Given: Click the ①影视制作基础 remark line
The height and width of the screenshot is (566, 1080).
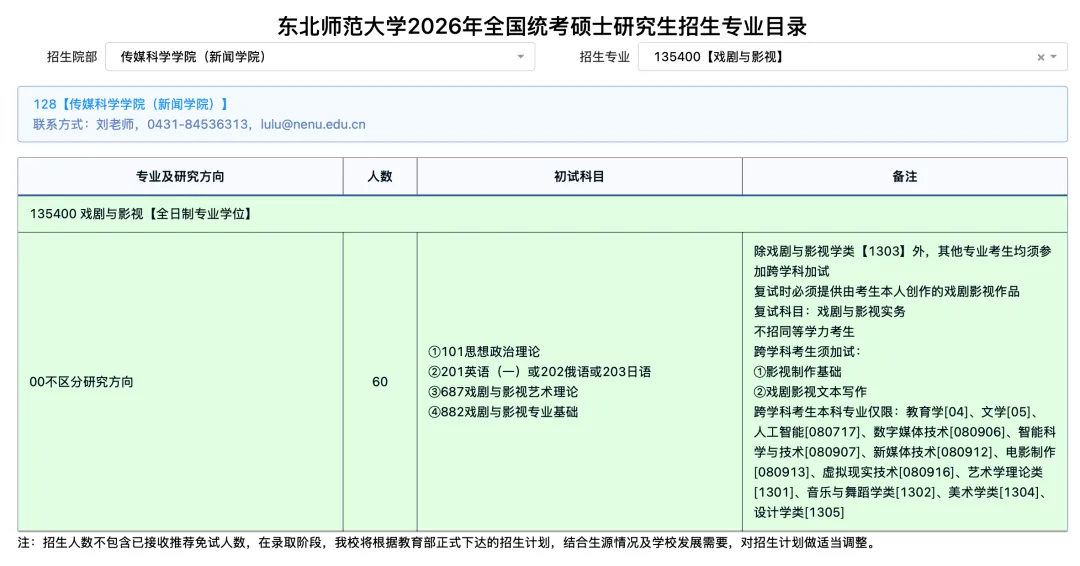Looking at the screenshot, I should [x=798, y=372].
